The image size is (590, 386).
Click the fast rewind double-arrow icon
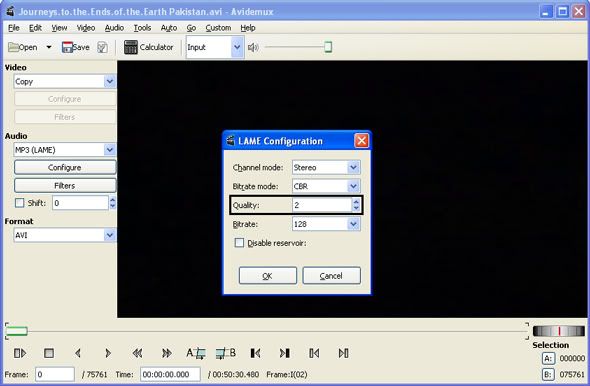click(137, 353)
